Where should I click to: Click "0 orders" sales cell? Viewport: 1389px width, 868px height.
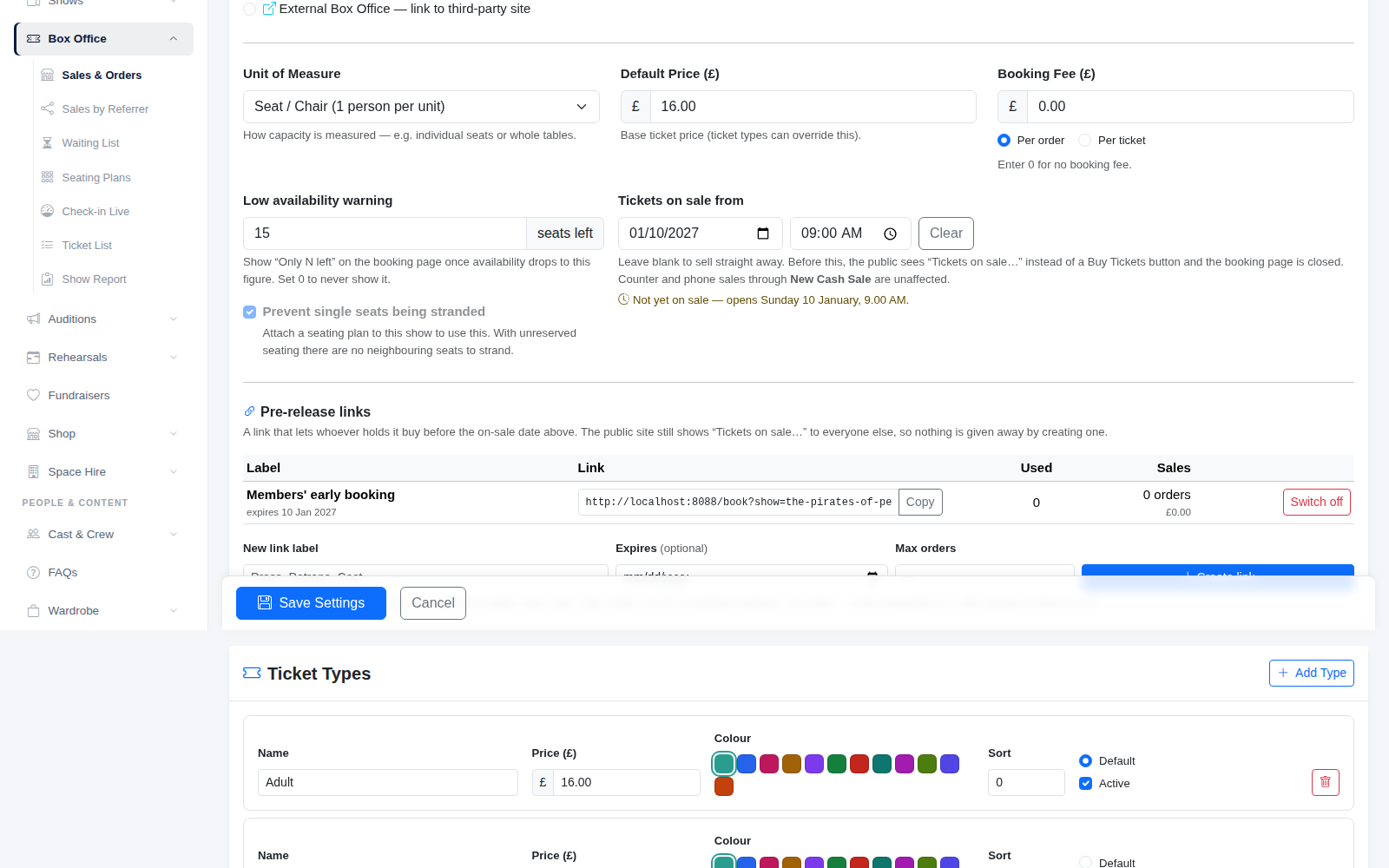1167,495
